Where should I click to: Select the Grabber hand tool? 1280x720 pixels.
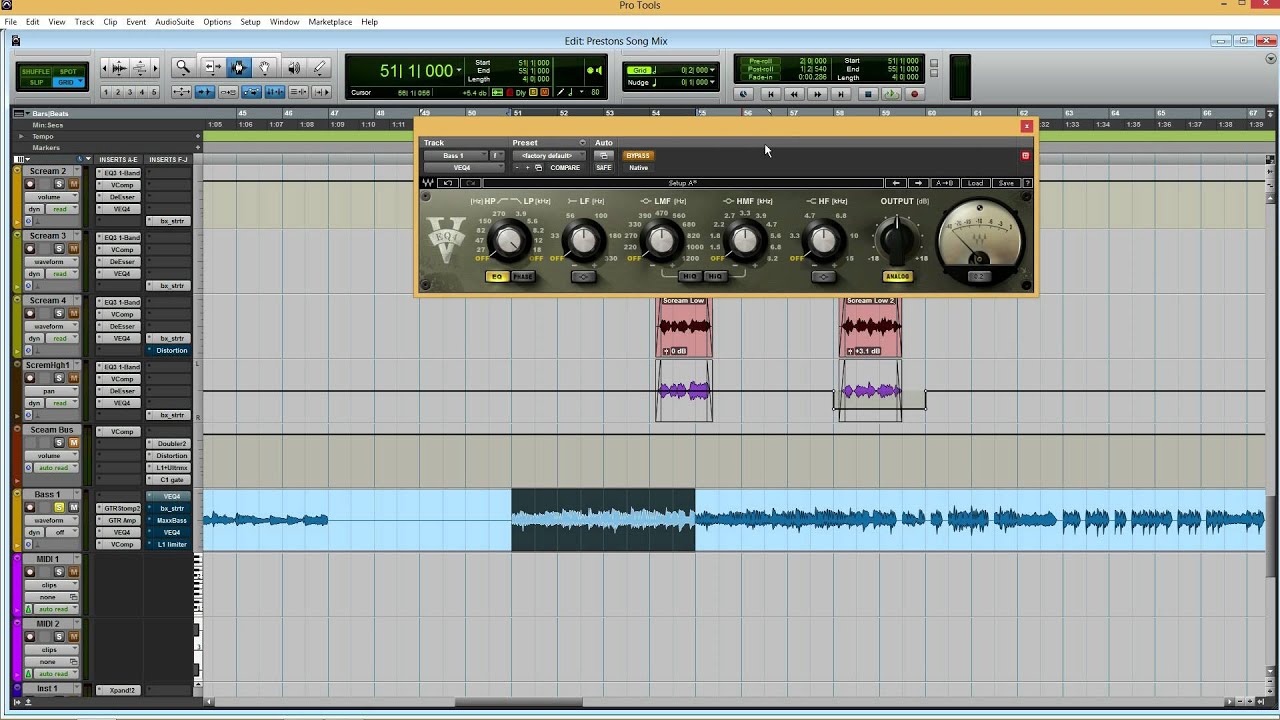pos(265,68)
